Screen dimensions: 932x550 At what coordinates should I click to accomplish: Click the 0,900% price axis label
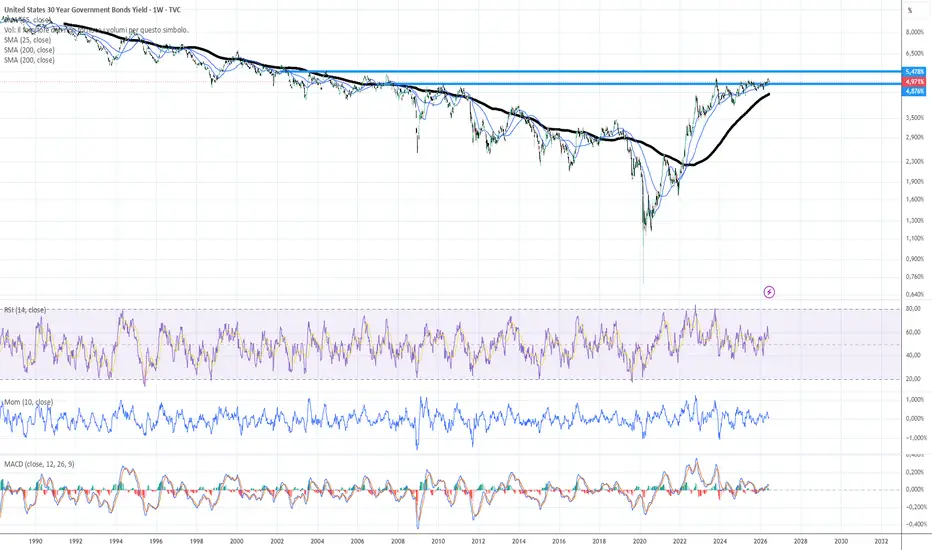915,259
